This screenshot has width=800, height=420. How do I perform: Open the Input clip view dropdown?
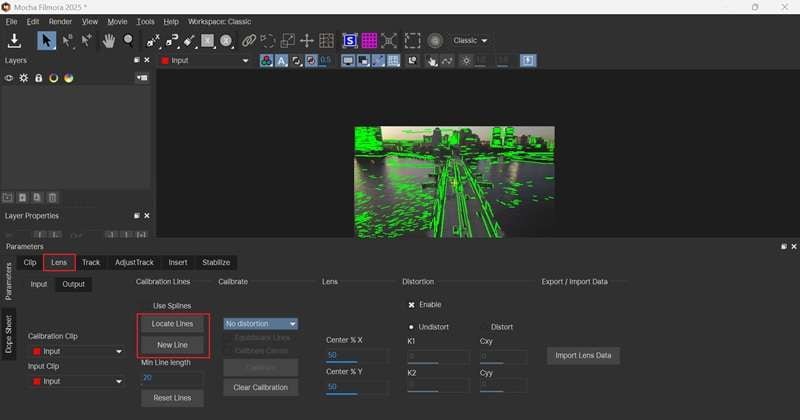[x=205, y=61]
